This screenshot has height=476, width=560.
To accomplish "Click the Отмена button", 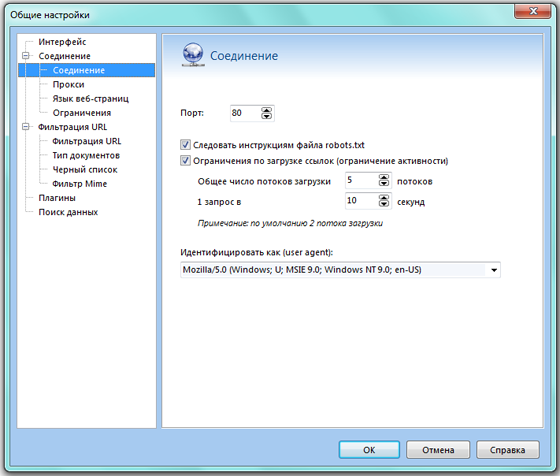I will (x=438, y=450).
